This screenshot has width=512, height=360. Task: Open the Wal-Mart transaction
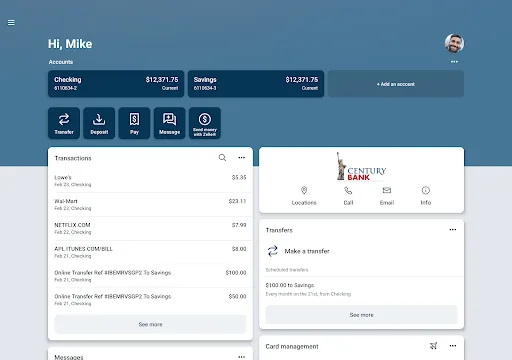point(150,204)
